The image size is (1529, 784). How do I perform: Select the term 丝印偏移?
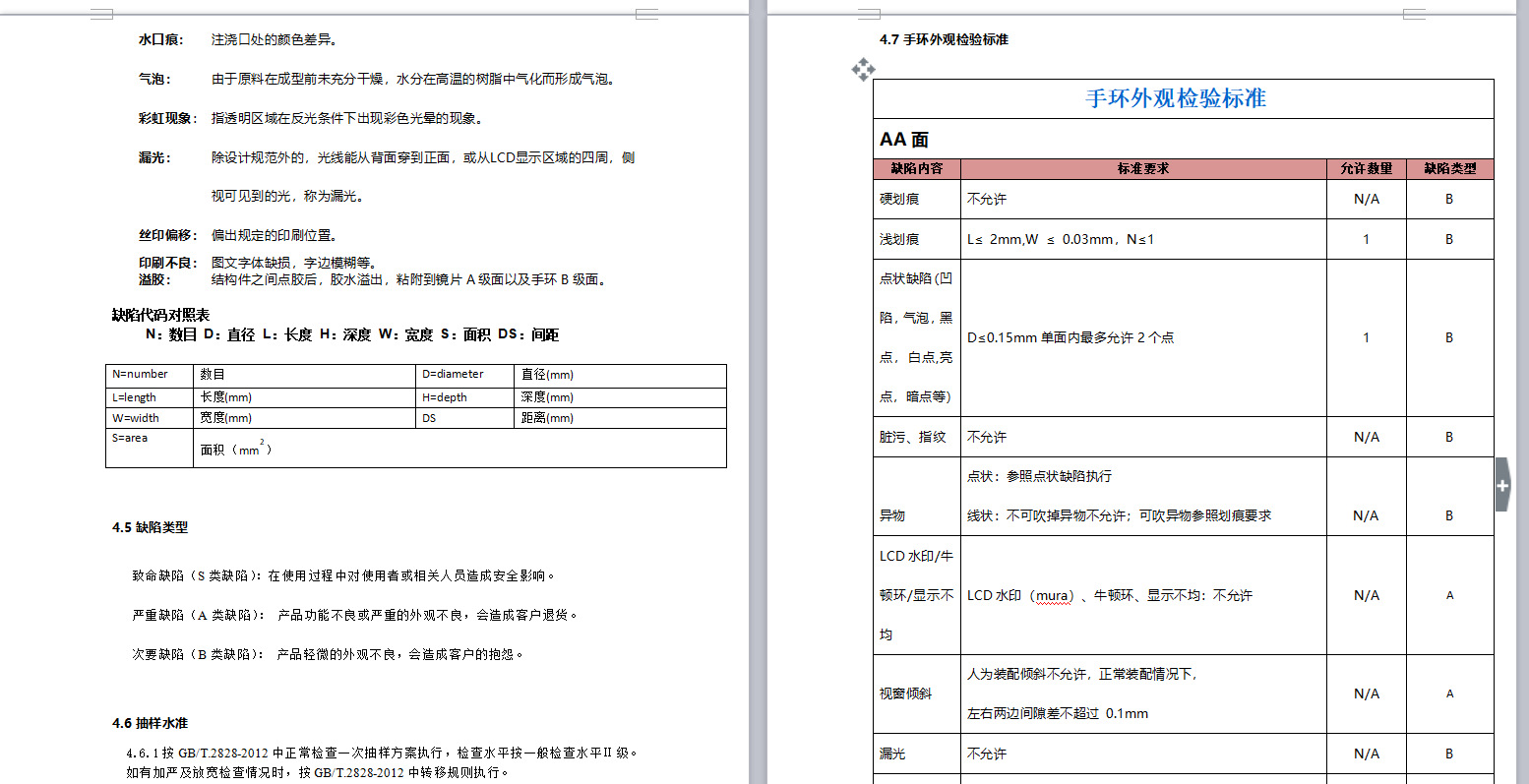click(x=168, y=236)
